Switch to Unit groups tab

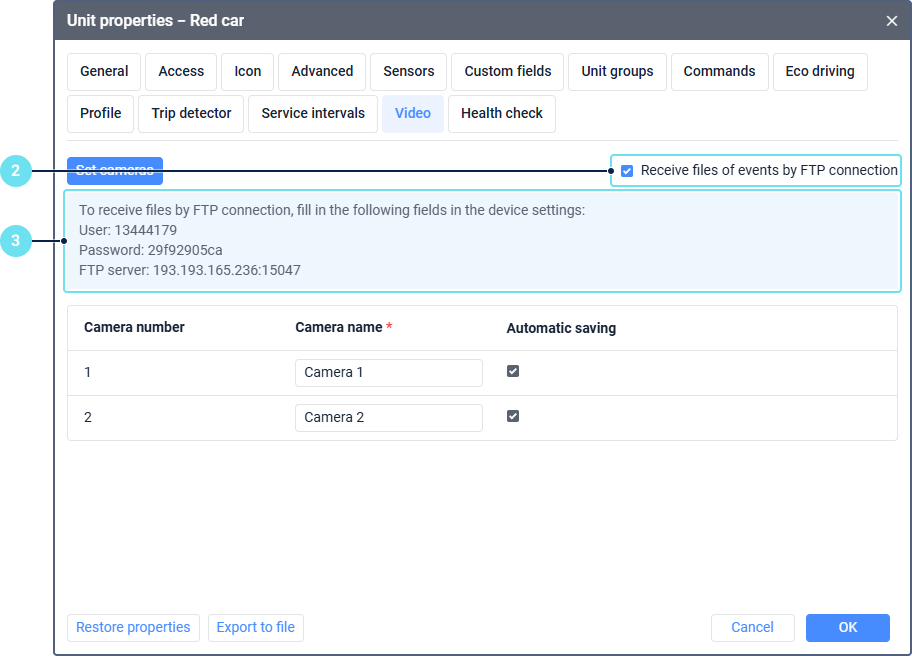click(x=617, y=72)
